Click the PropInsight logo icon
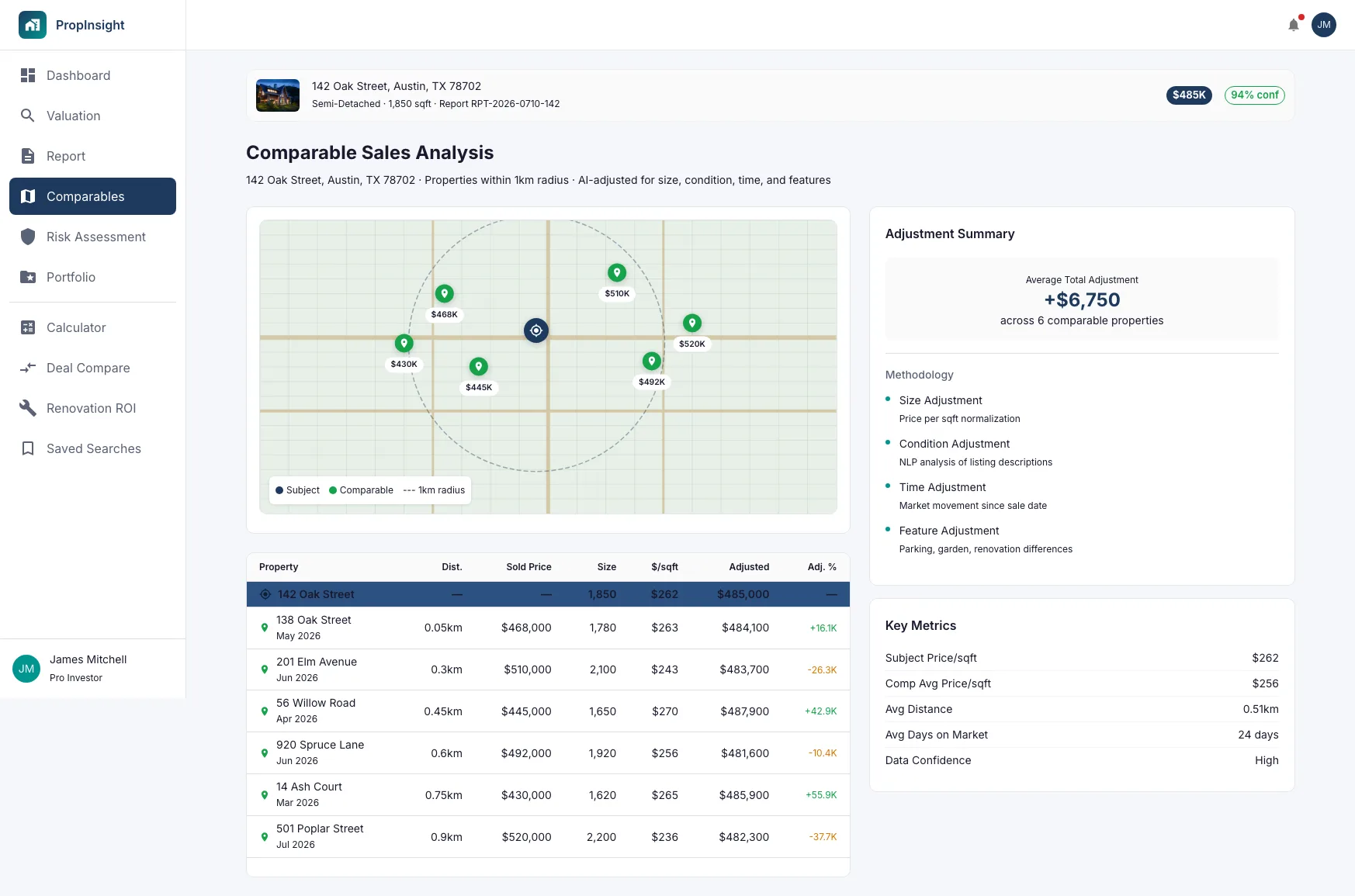1355x896 pixels. tap(33, 25)
